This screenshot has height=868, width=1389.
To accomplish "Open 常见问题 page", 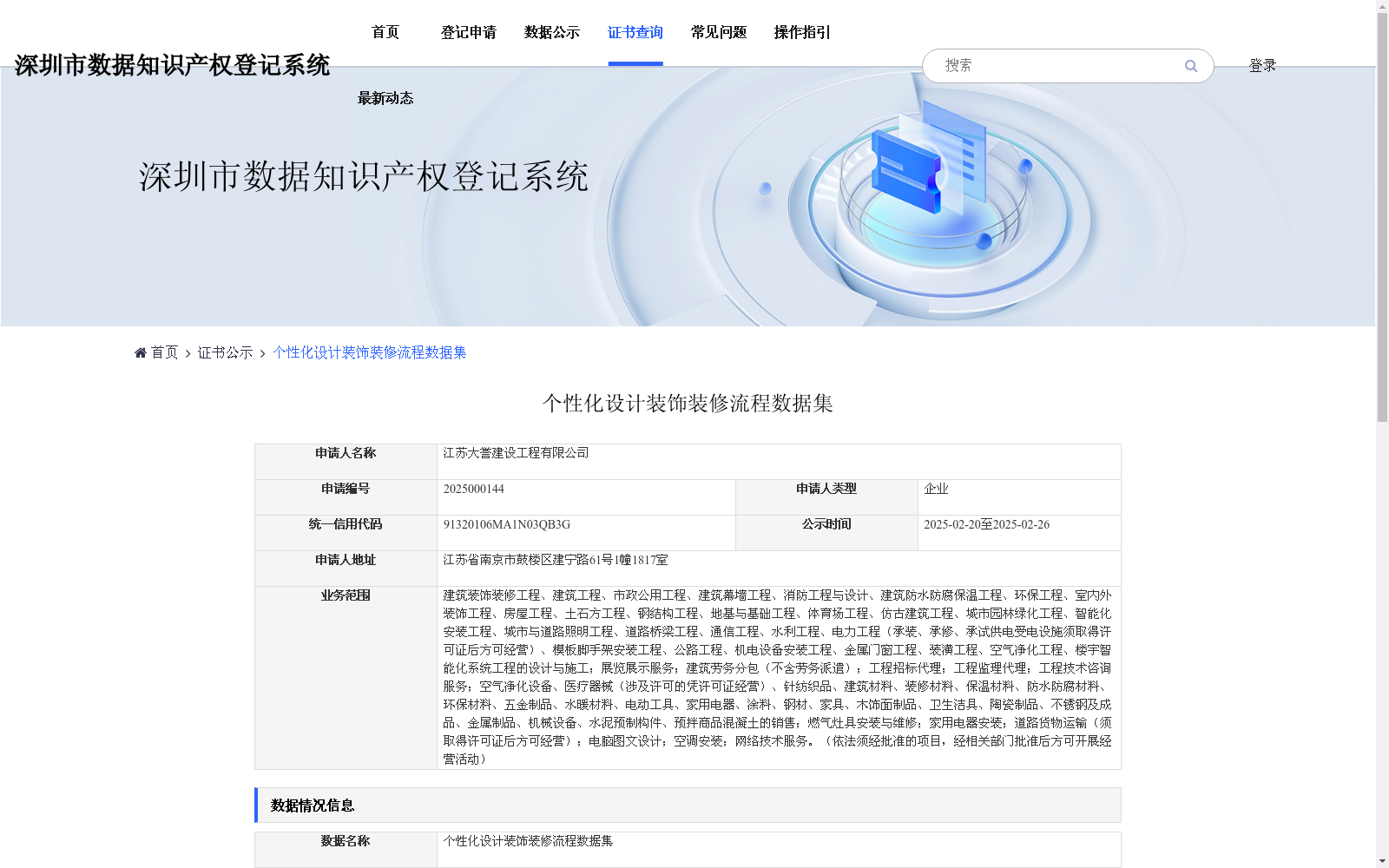I will 719,32.
